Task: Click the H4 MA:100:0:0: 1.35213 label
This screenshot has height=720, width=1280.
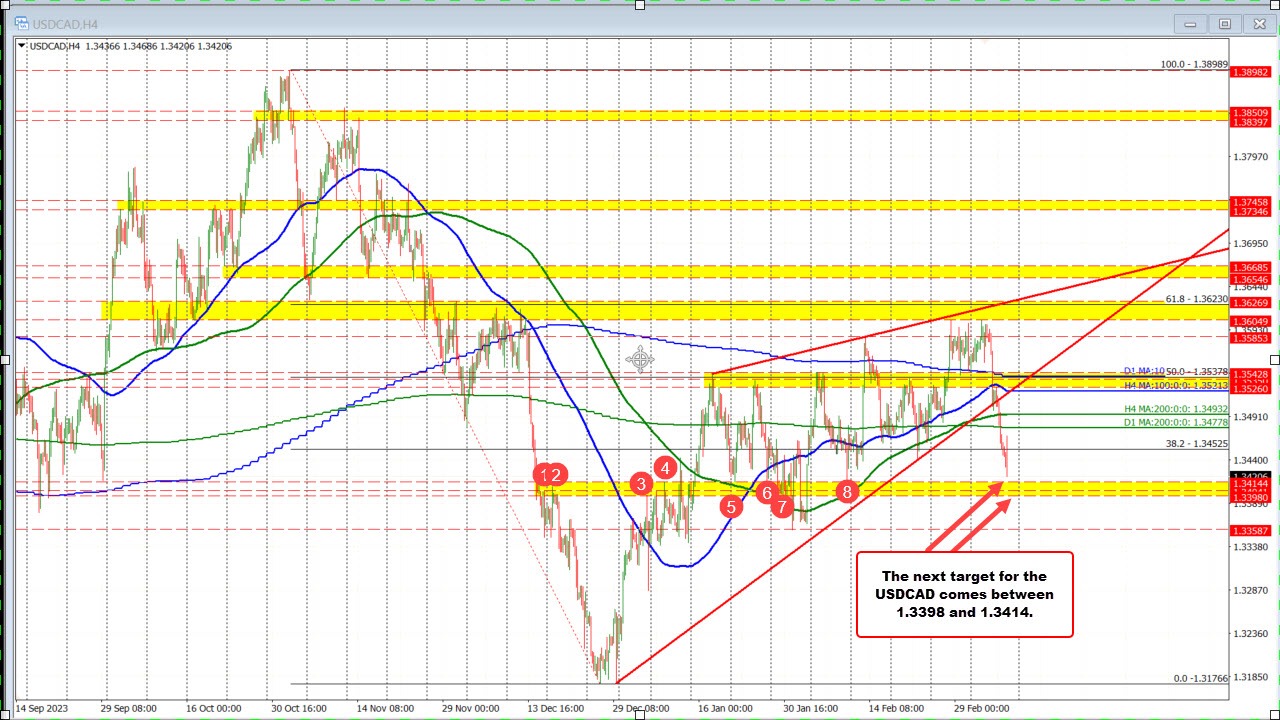Action: tap(1176, 385)
